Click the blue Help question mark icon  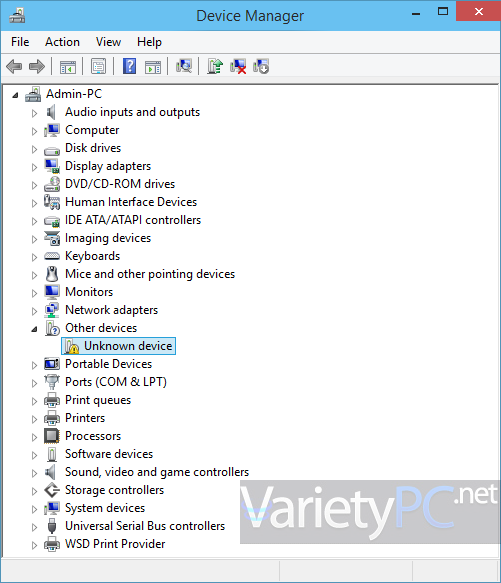[129, 67]
